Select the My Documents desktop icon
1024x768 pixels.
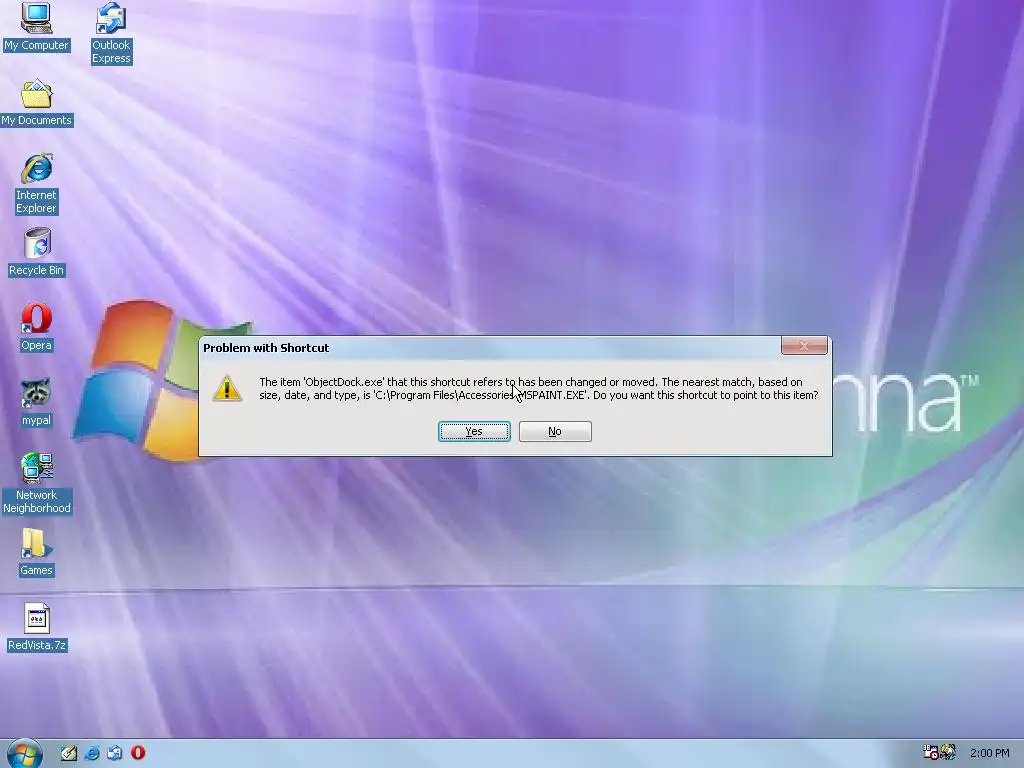pos(37,103)
